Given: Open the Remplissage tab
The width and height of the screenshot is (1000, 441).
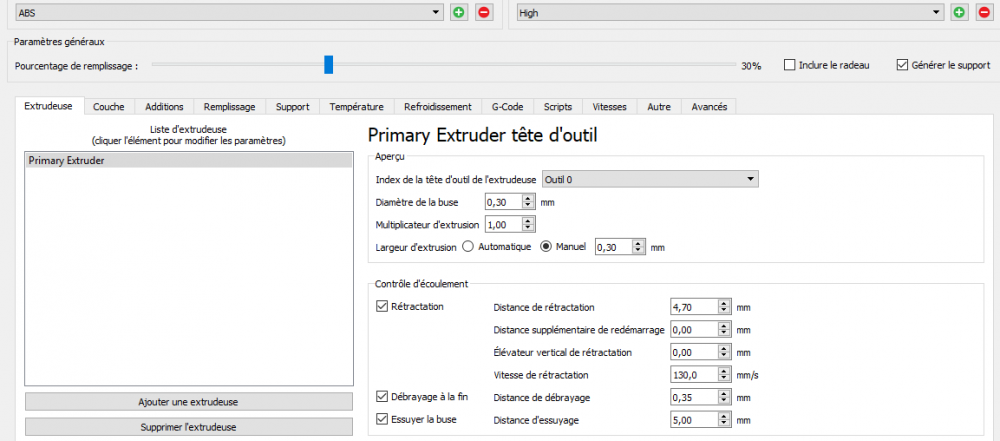Looking at the screenshot, I should point(230,107).
